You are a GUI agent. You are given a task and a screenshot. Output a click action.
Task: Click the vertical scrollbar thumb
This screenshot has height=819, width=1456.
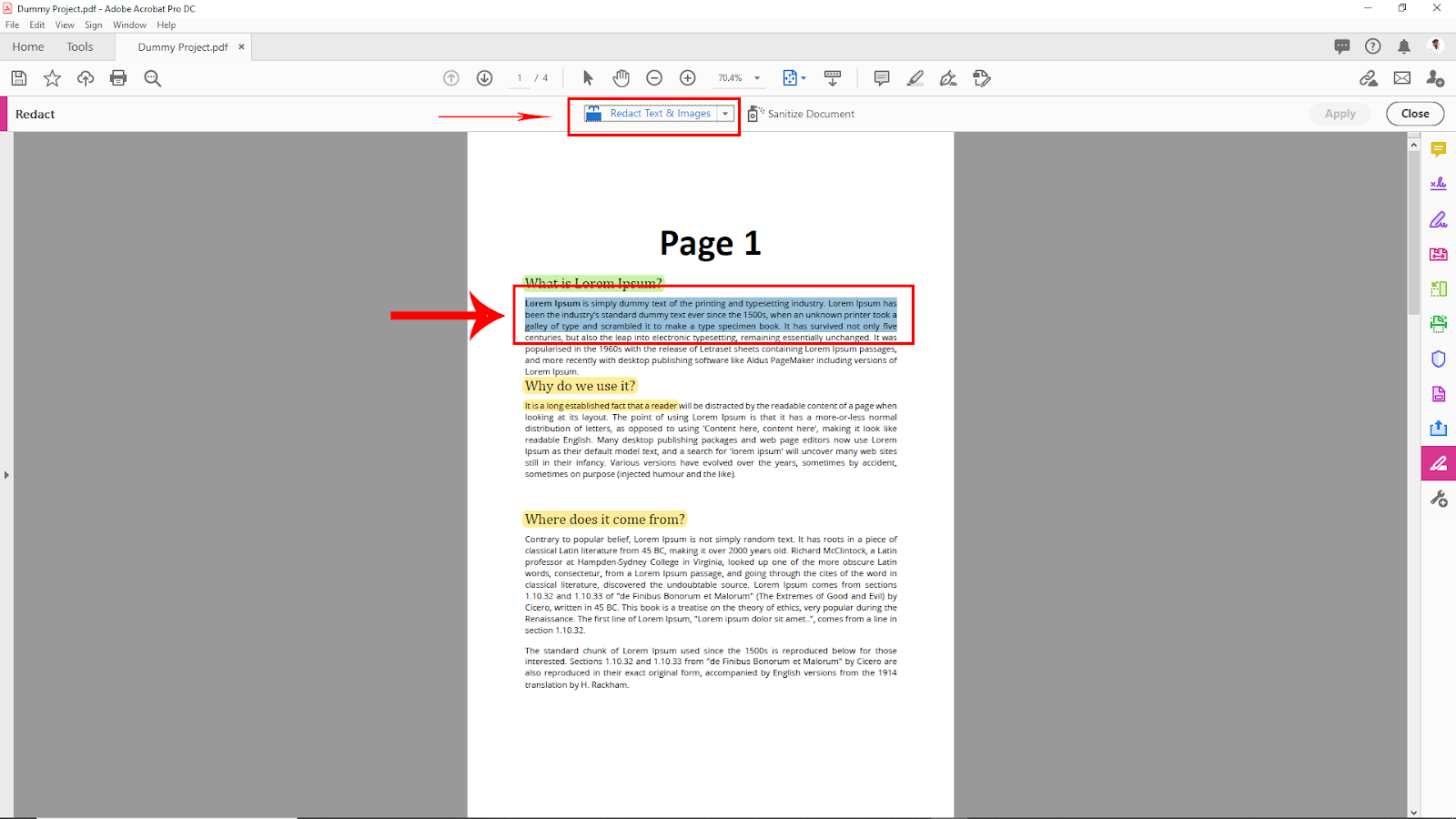coord(1413,232)
